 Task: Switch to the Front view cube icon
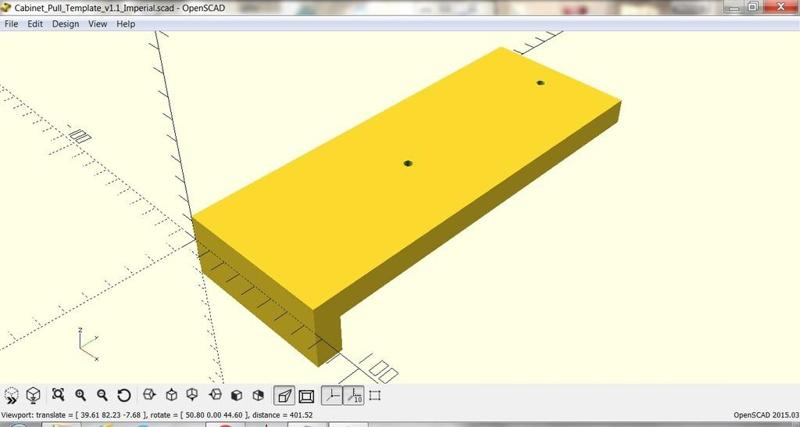(x=237, y=395)
